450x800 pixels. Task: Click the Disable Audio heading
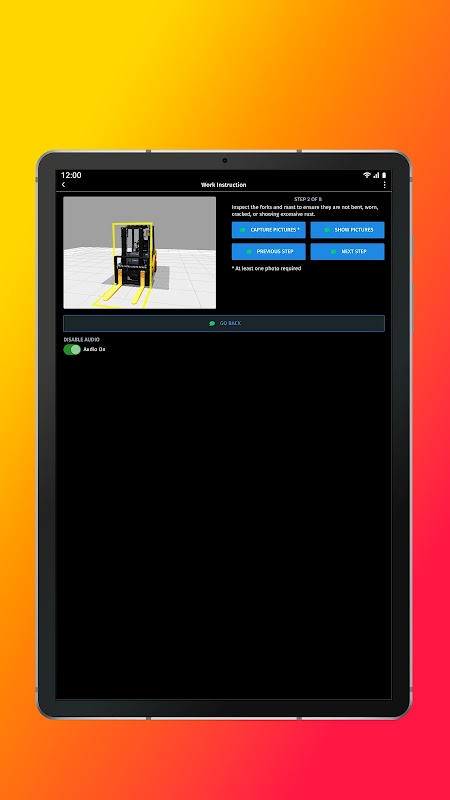pos(82,339)
